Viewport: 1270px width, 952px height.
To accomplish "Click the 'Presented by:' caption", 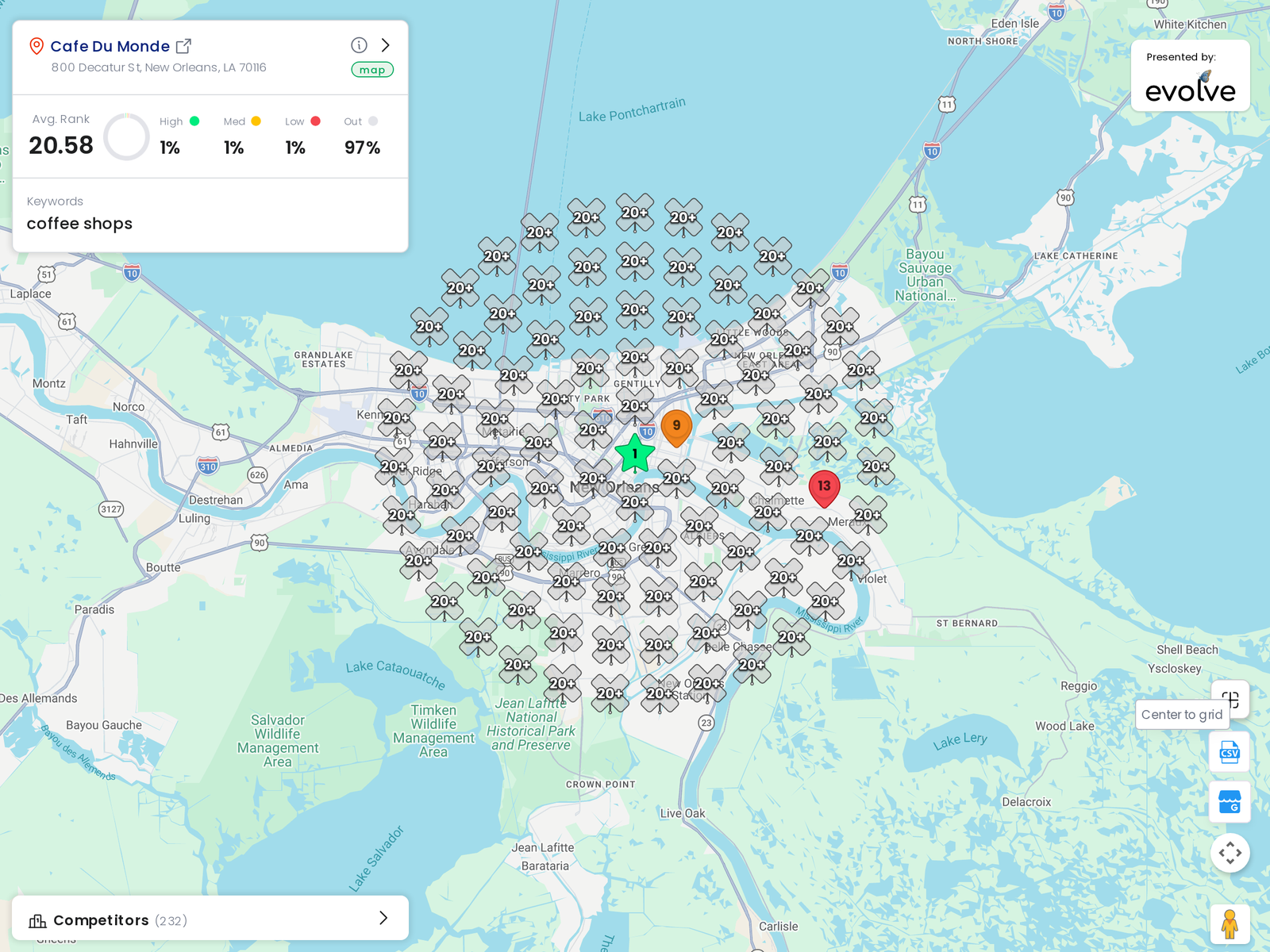I will pyautogui.click(x=1181, y=57).
